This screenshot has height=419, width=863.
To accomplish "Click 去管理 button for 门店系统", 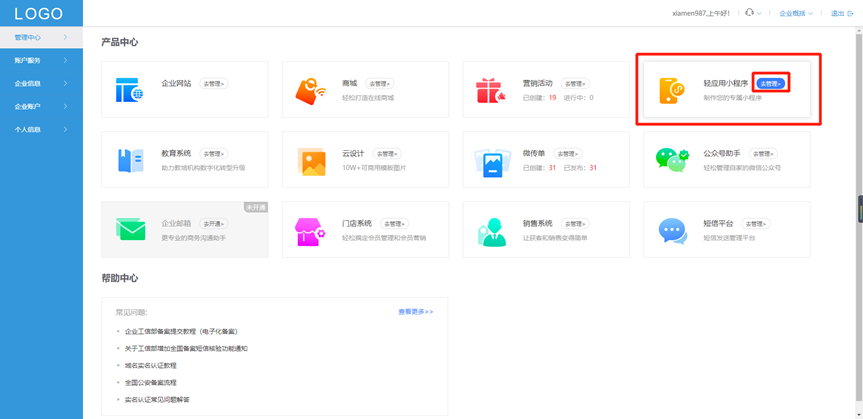I will pyautogui.click(x=395, y=224).
